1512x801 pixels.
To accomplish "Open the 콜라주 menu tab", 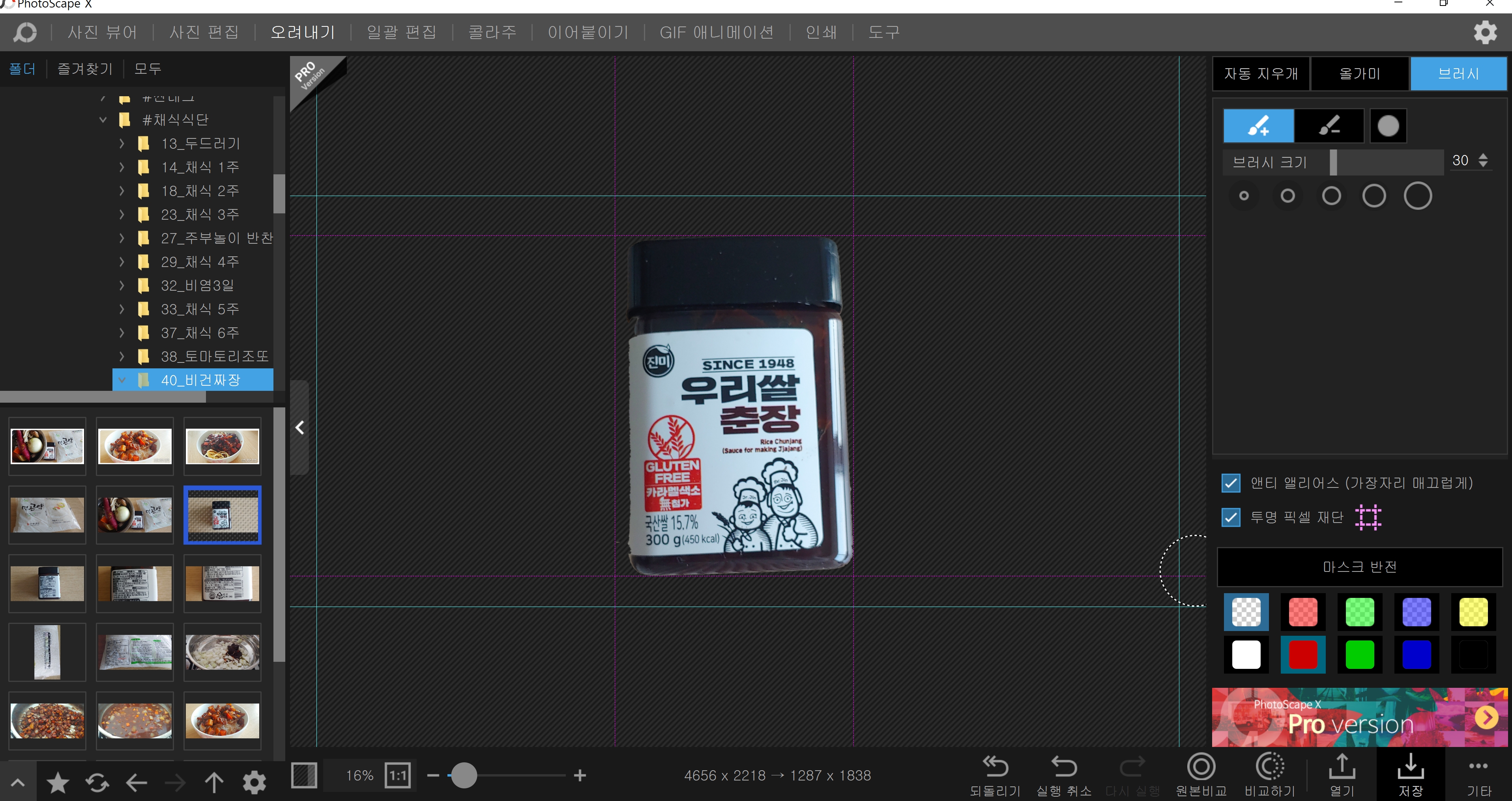I will [x=492, y=32].
